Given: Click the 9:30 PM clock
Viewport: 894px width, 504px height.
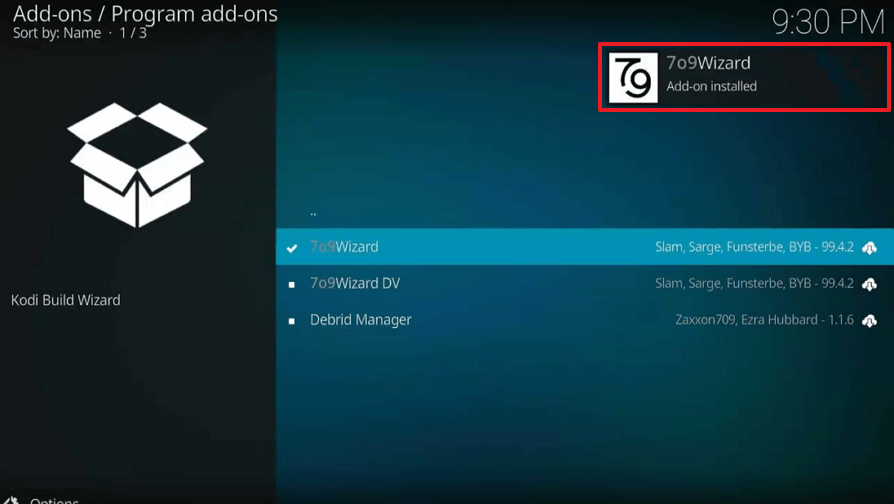Looking at the screenshot, I should tap(828, 22).
